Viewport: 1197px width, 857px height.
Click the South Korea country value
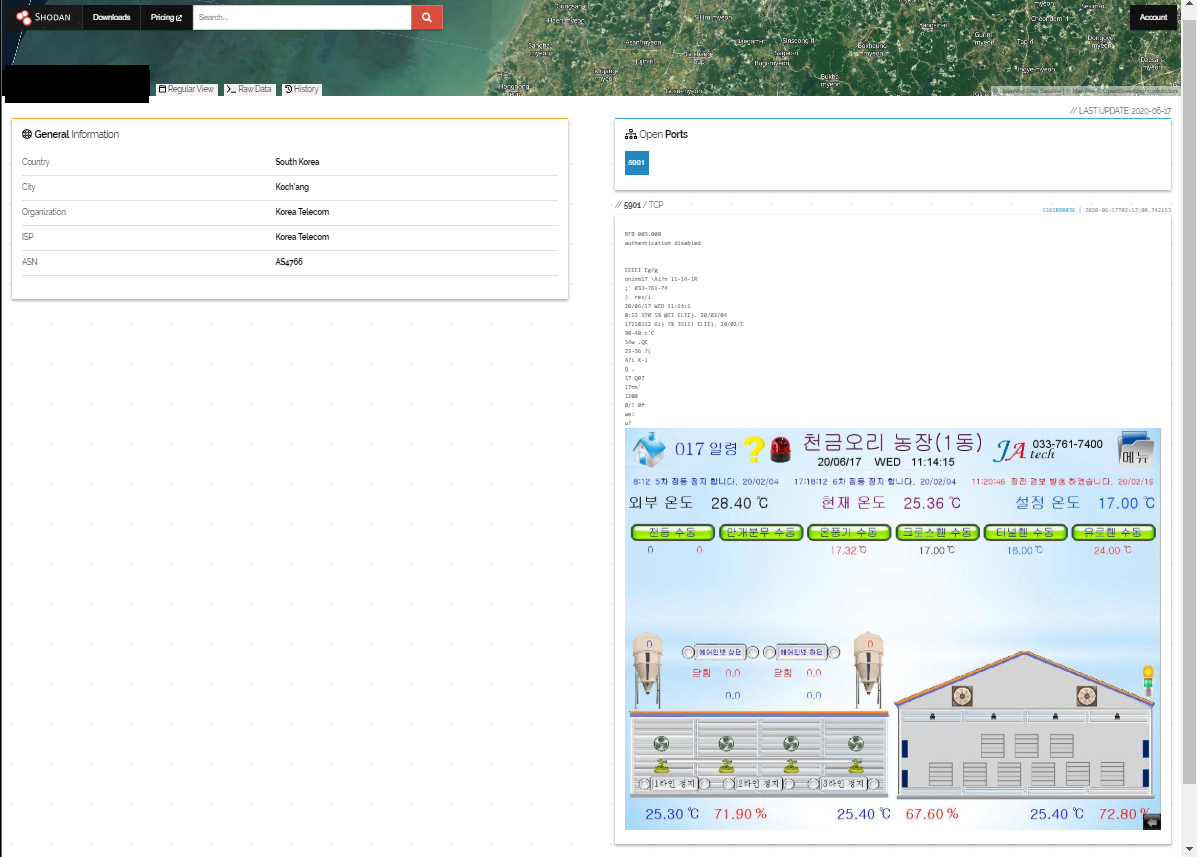click(x=298, y=162)
